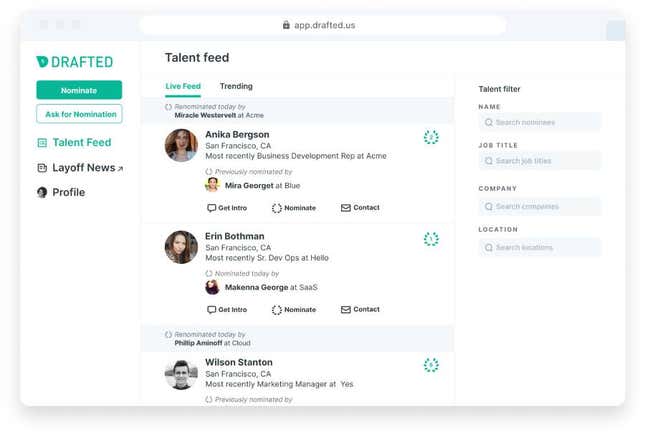Click the lock icon in address bar
Screen dimensions: 645x436
286,25
